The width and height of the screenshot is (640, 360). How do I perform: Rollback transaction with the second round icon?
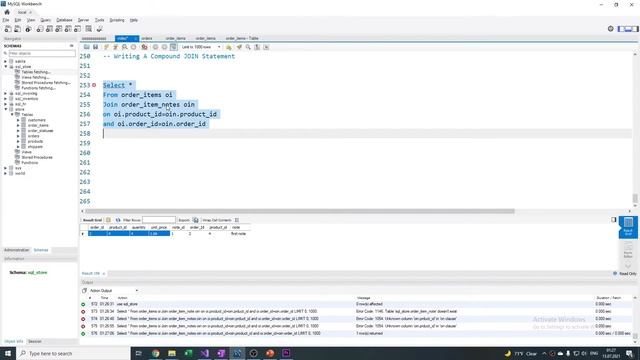click(x=164, y=47)
